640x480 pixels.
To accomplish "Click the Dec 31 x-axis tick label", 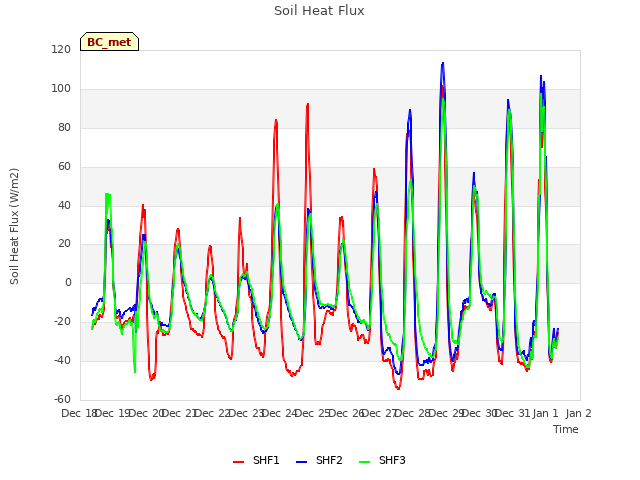I will pyautogui.click(x=513, y=413).
